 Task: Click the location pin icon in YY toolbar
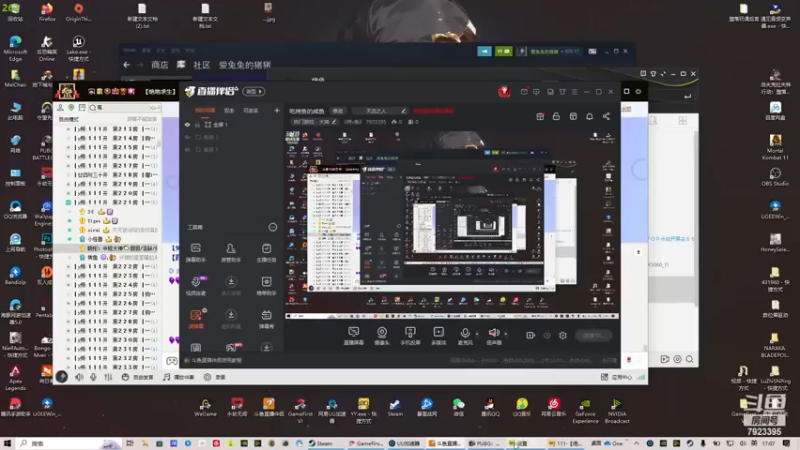[x=71, y=108]
